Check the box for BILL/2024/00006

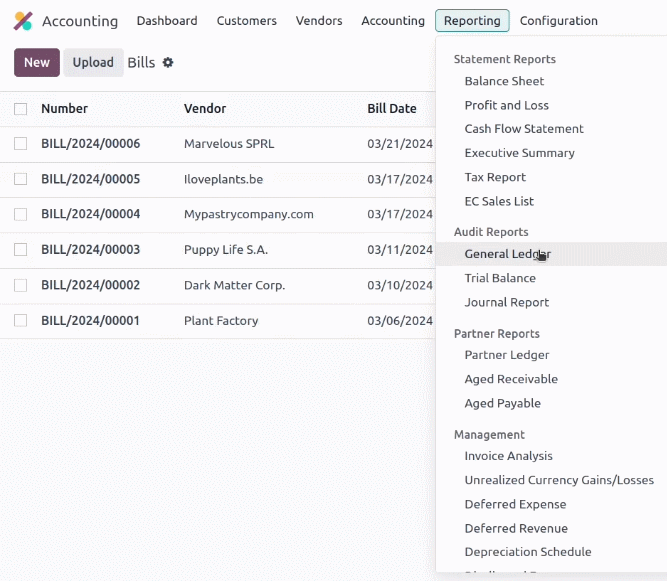click(20, 144)
